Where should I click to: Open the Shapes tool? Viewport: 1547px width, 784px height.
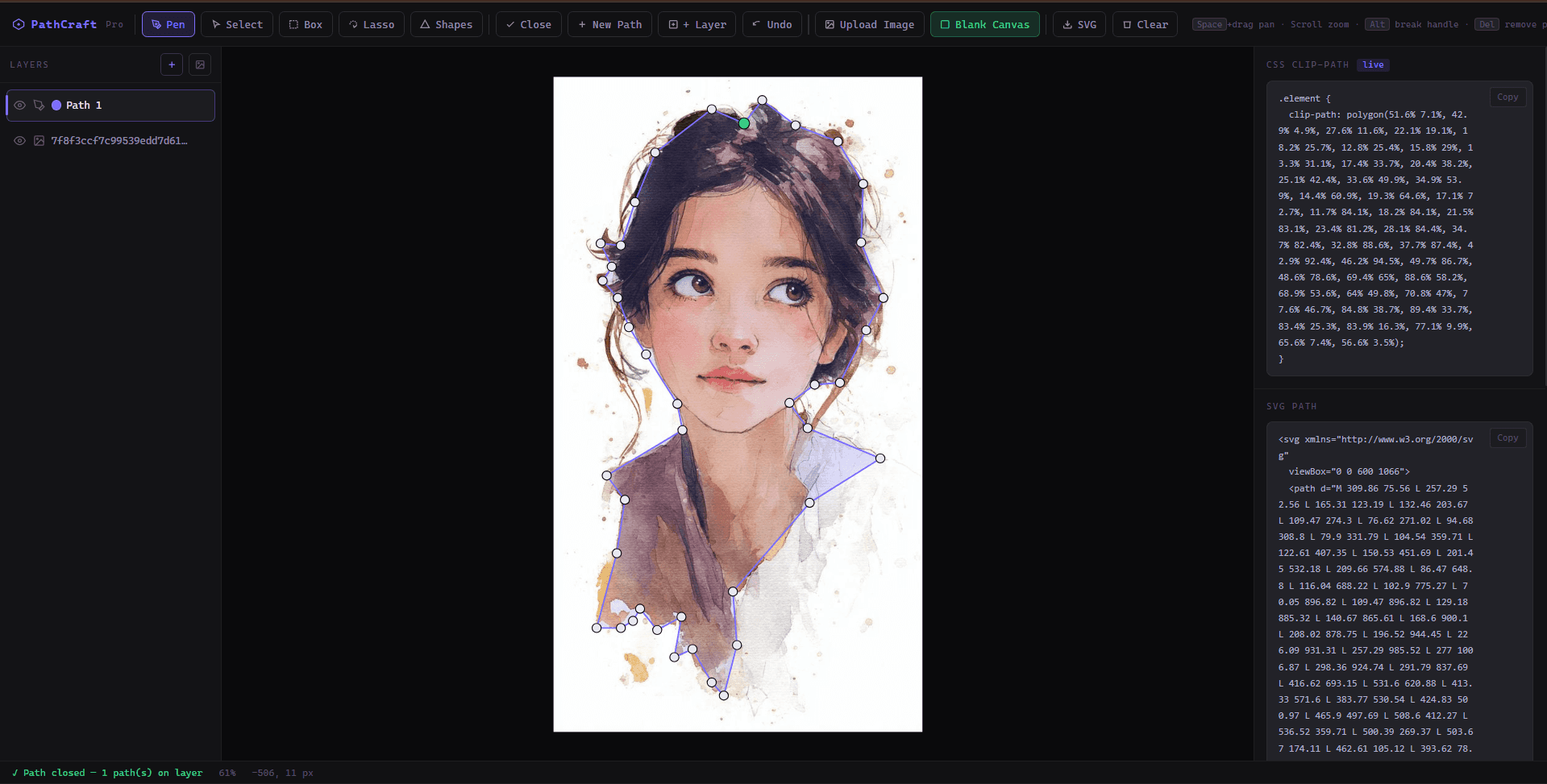pos(447,24)
